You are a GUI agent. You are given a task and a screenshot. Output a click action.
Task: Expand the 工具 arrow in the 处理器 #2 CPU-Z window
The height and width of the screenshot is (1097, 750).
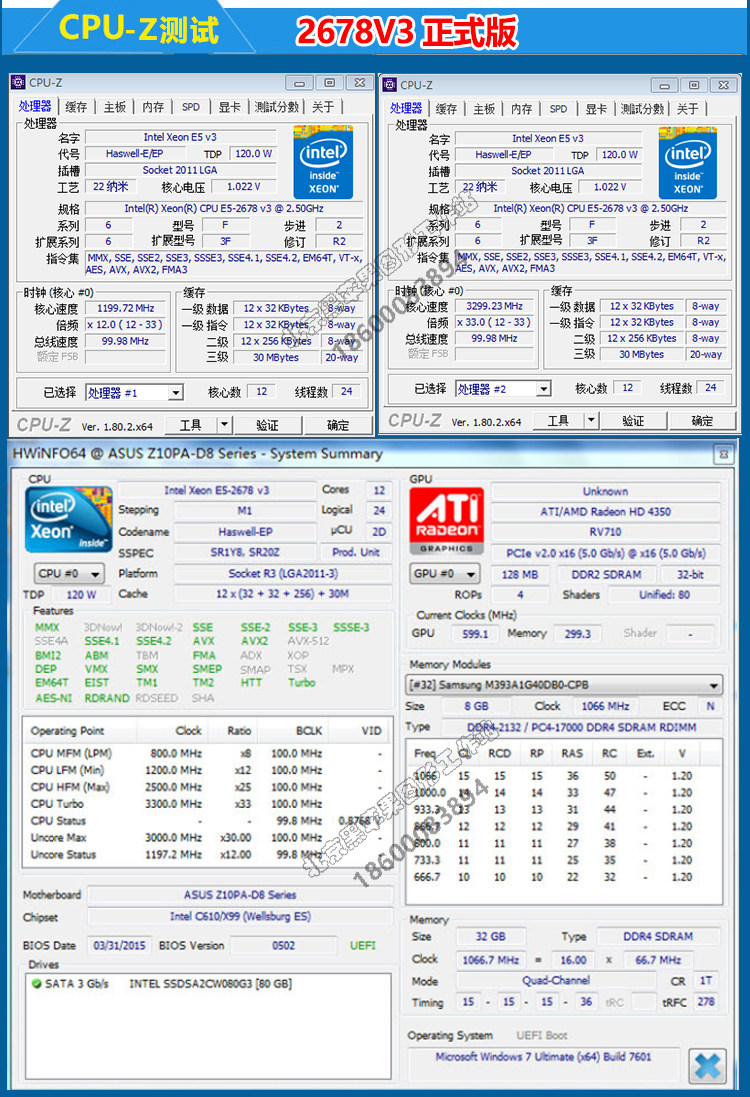click(x=591, y=420)
